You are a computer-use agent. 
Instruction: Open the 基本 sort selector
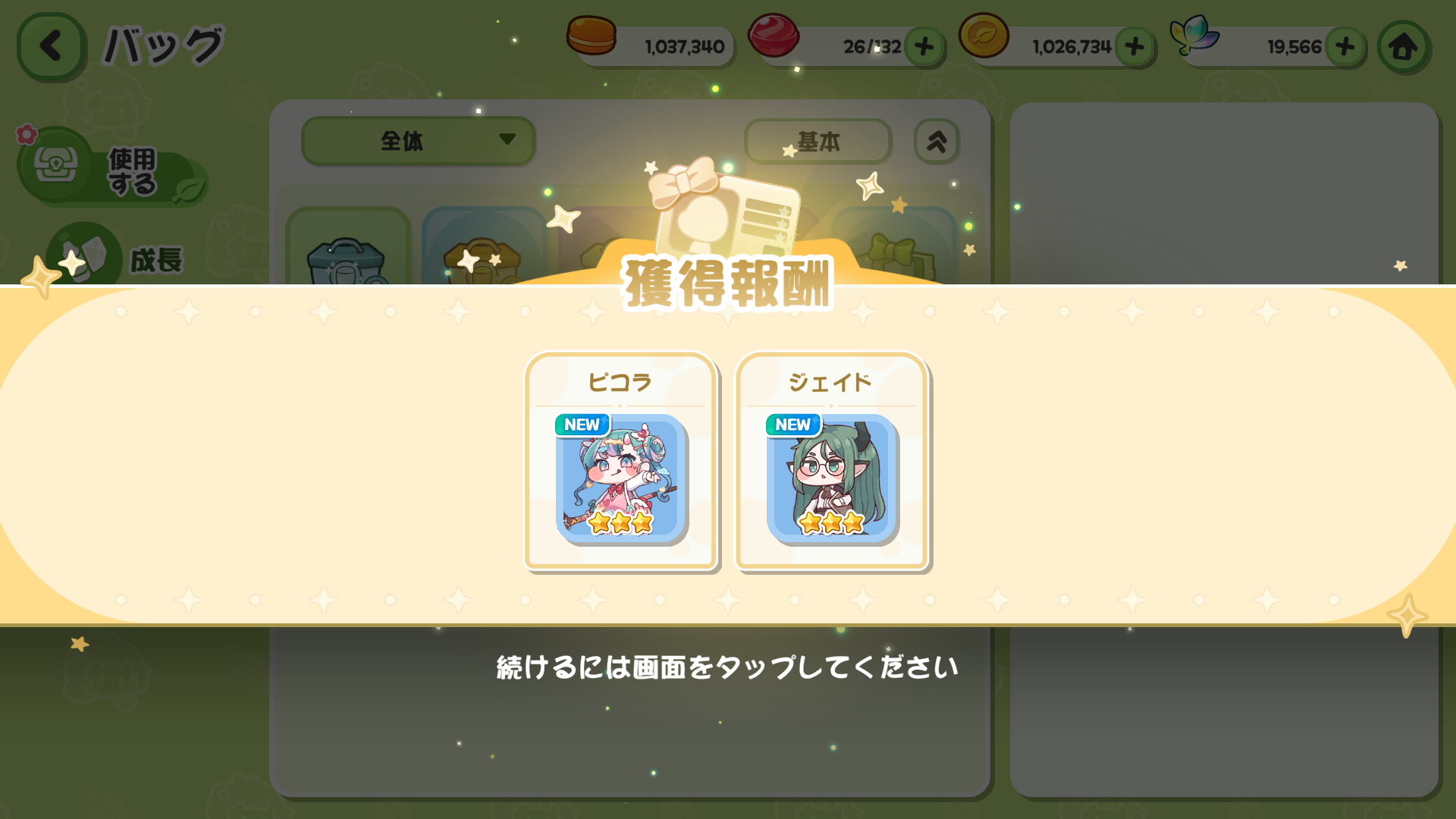click(x=818, y=141)
